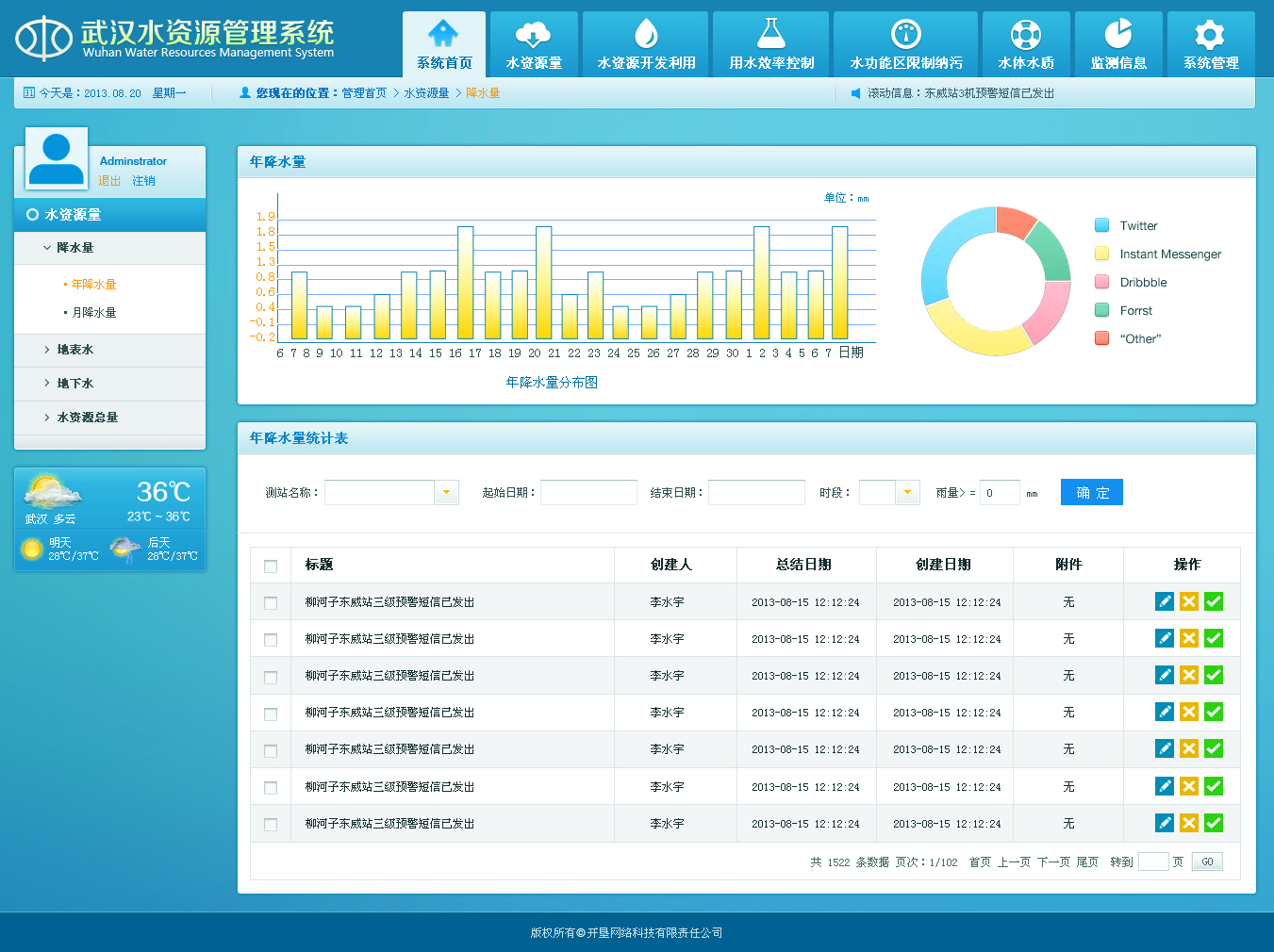Image resolution: width=1274 pixels, height=952 pixels.
Task: Go to 下一页 next page
Action: pyautogui.click(x=1053, y=862)
